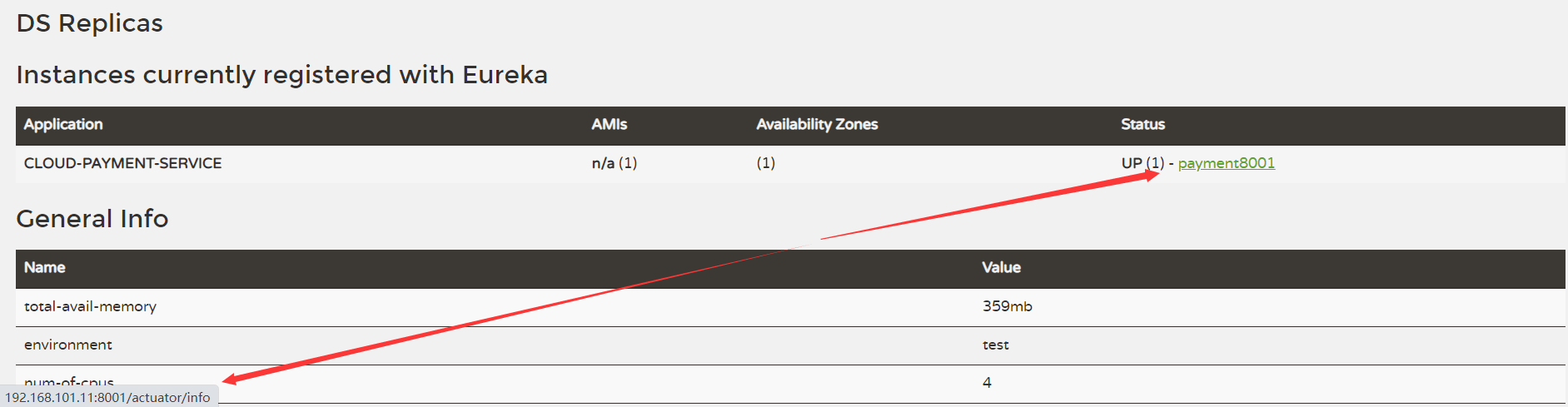Click the Availability Zones column header

point(817,124)
